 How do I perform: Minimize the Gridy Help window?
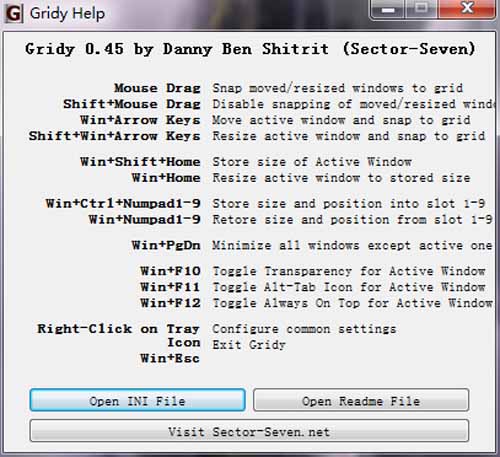click(388, 8)
